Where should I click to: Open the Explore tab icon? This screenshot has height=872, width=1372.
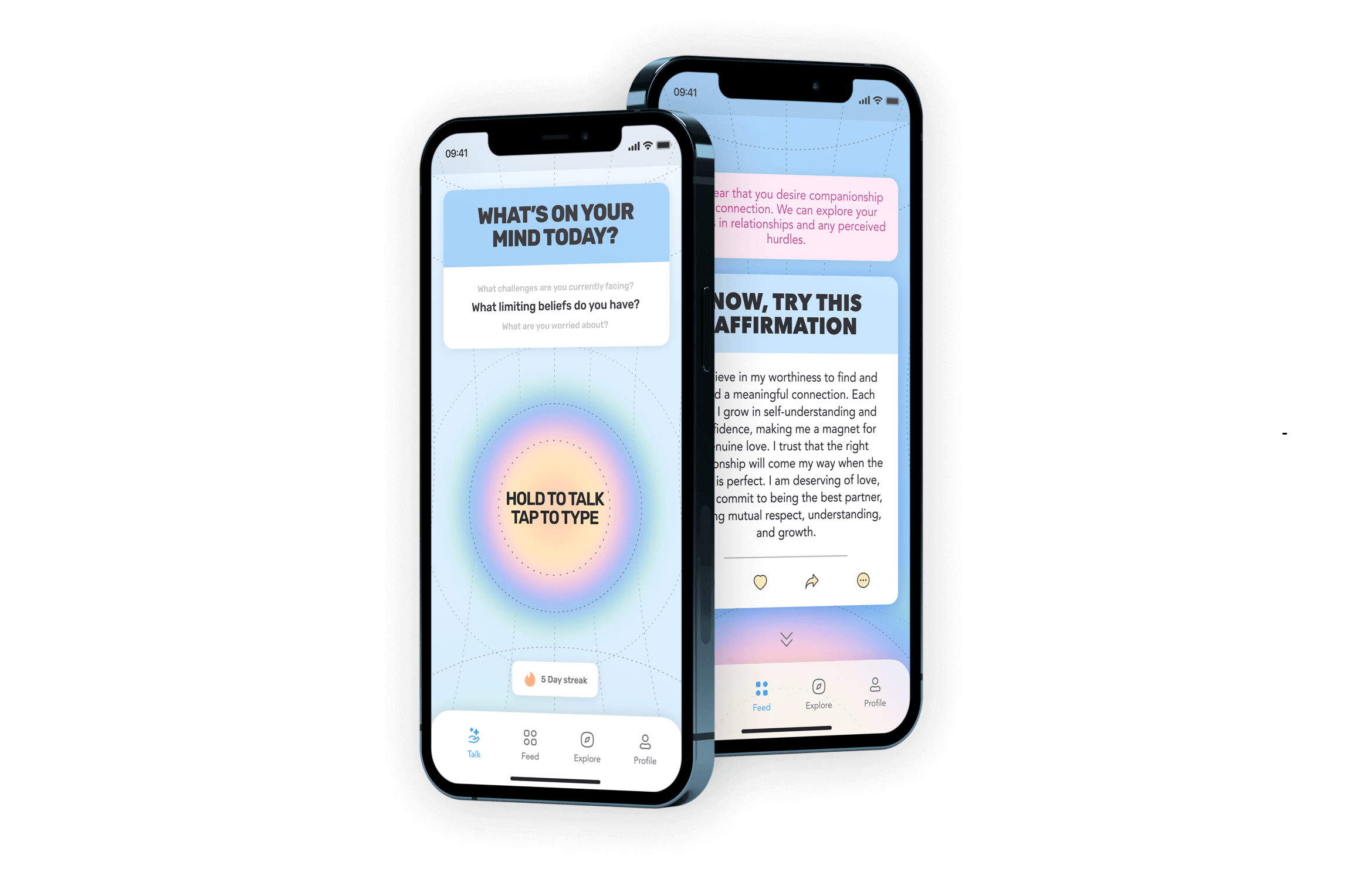coord(586,740)
